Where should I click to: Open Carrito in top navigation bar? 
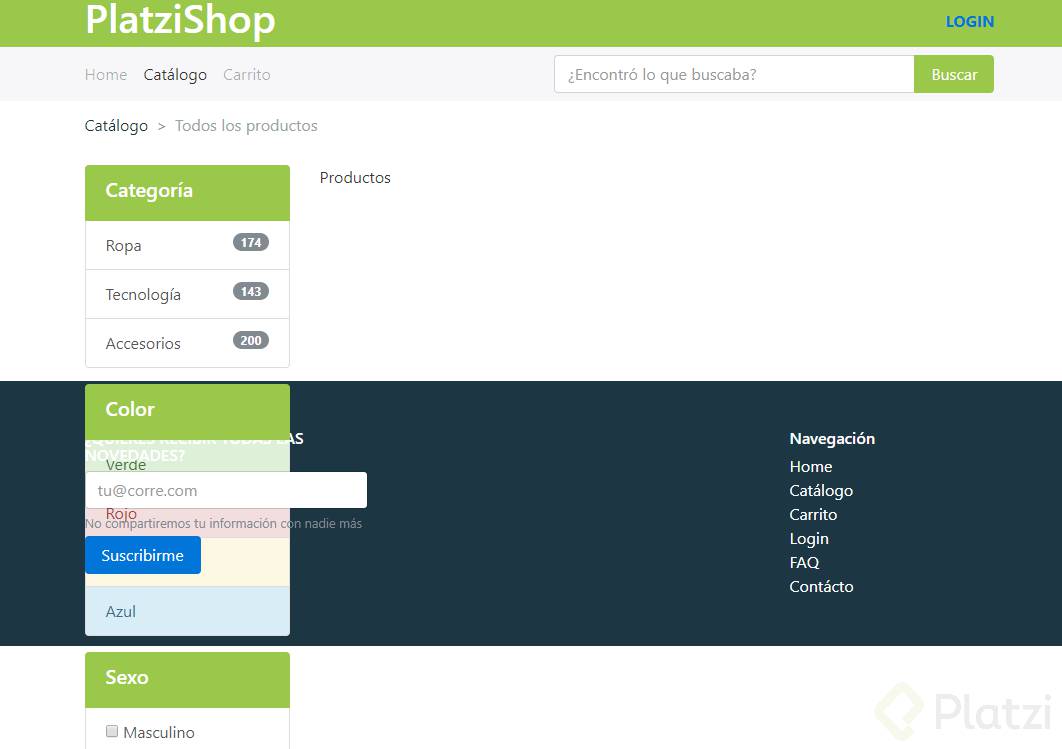(247, 74)
